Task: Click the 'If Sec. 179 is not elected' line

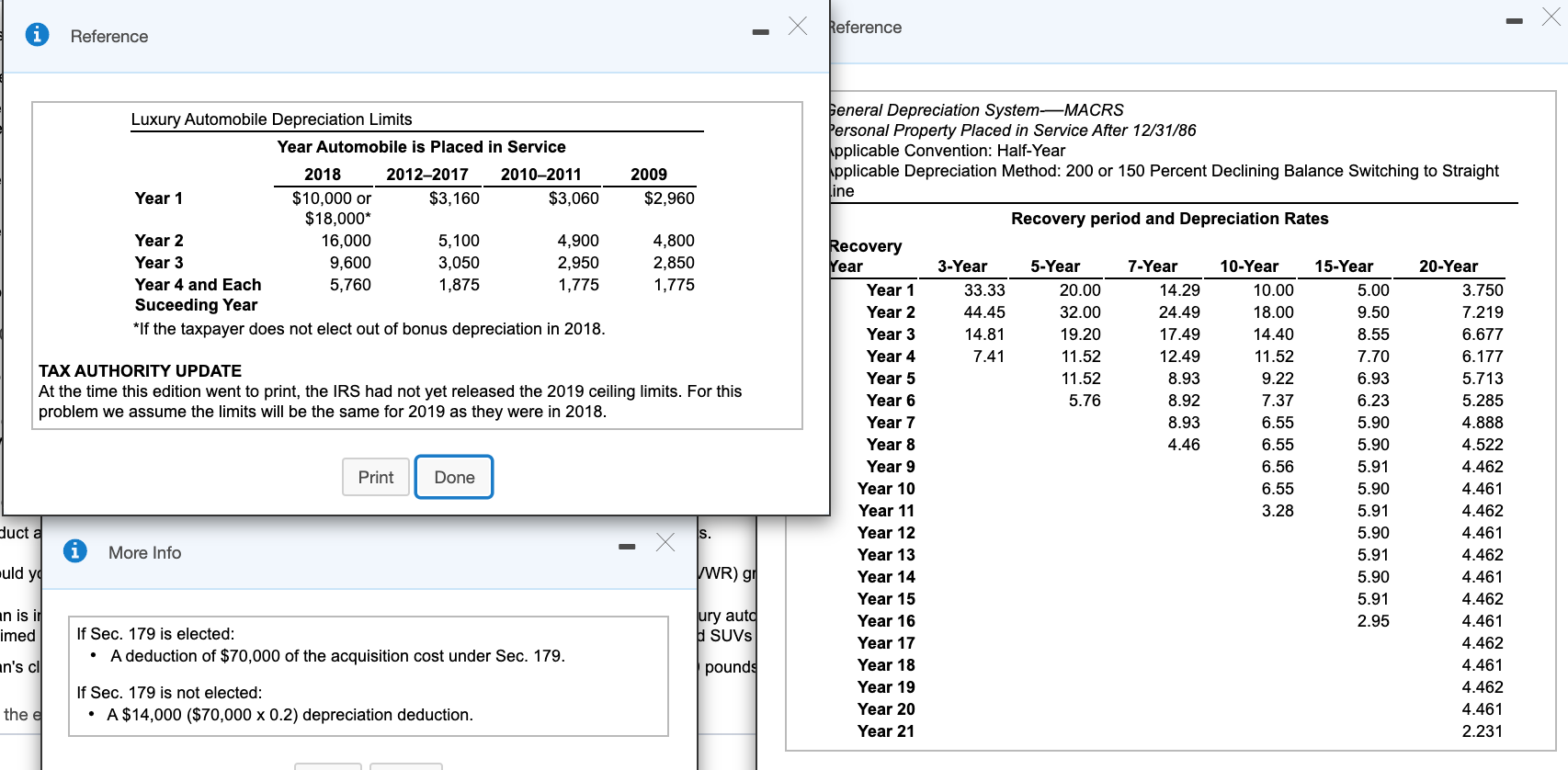Action: (169, 693)
